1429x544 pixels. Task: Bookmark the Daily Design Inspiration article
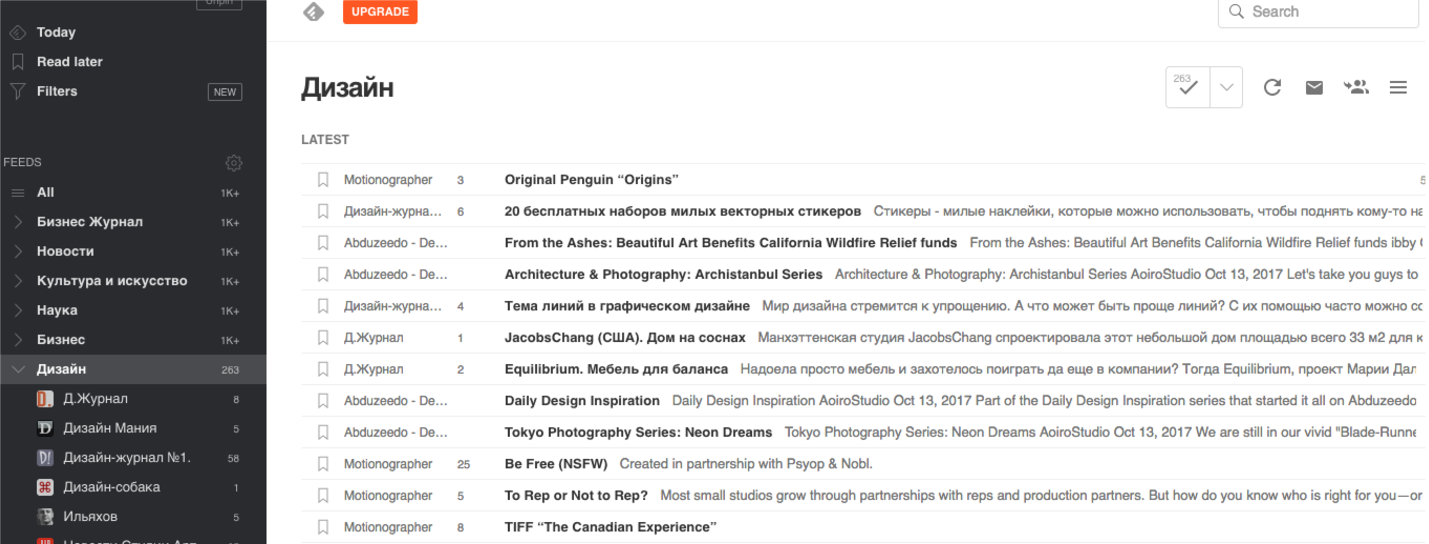tap(323, 401)
